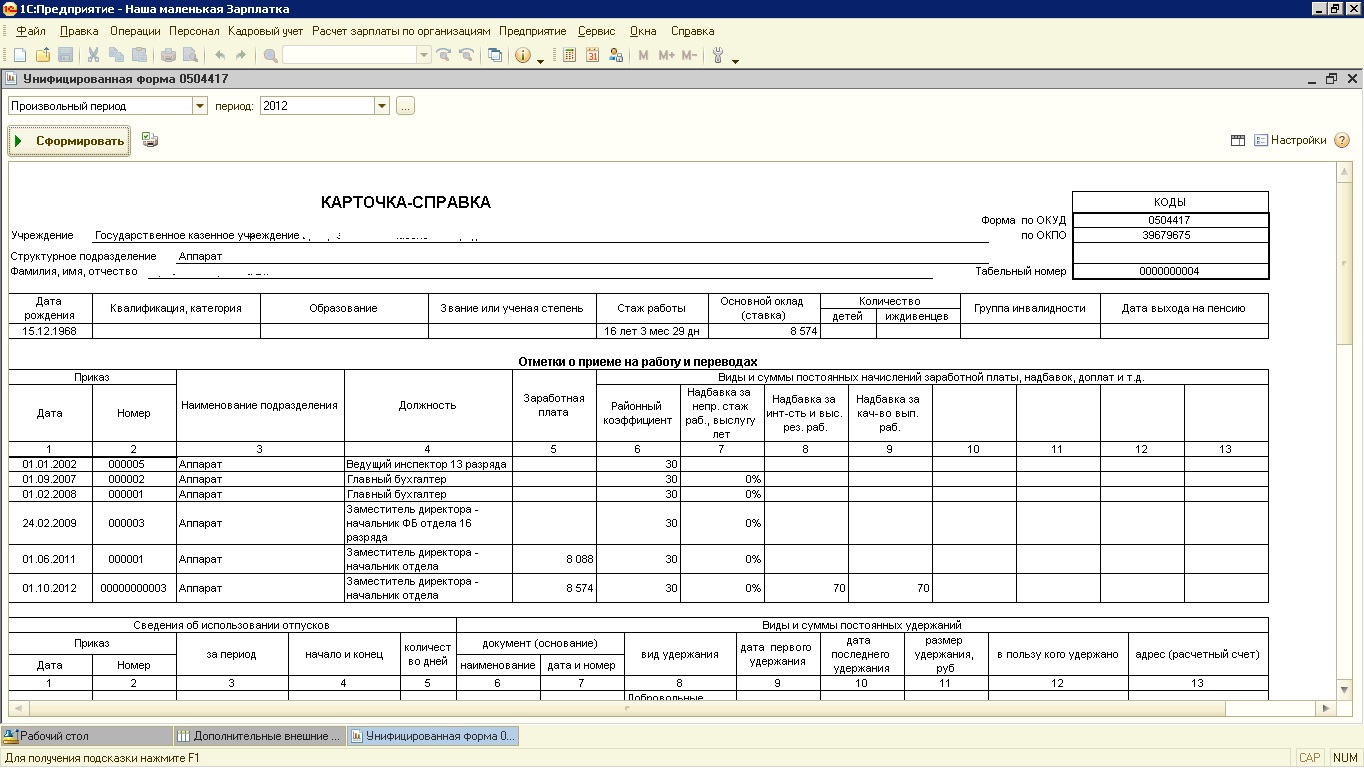Click the table layout icon left of Настройки
1364x768 pixels.
click(x=1238, y=141)
